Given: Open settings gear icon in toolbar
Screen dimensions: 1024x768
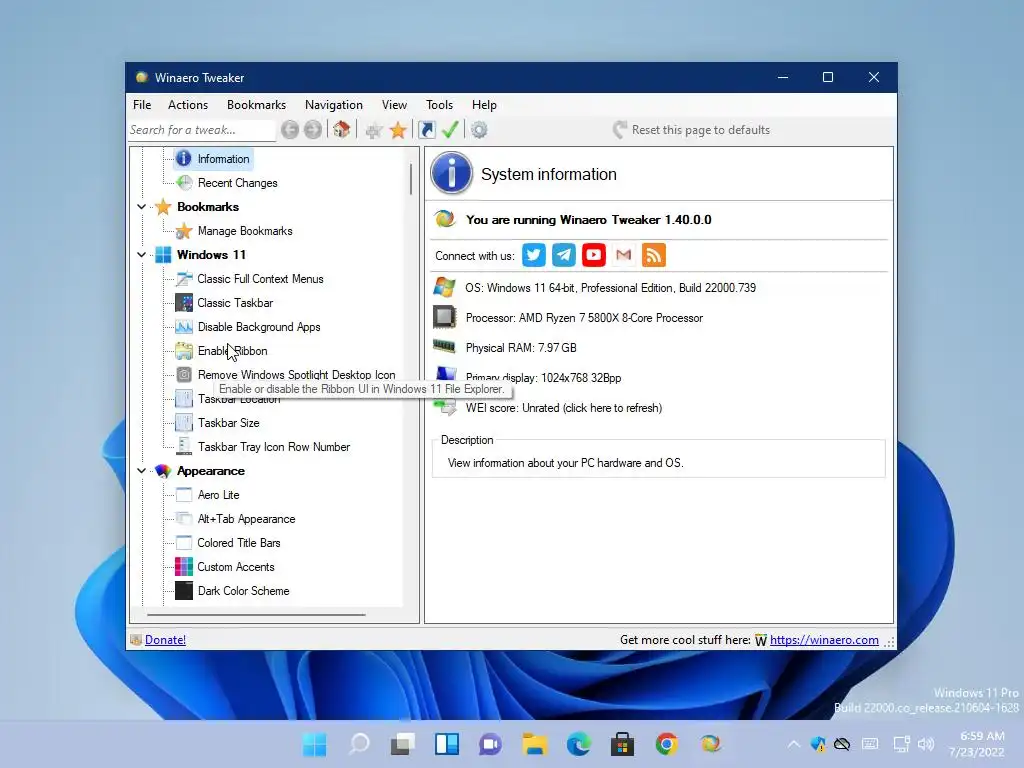Looking at the screenshot, I should (x=479, y=130).
